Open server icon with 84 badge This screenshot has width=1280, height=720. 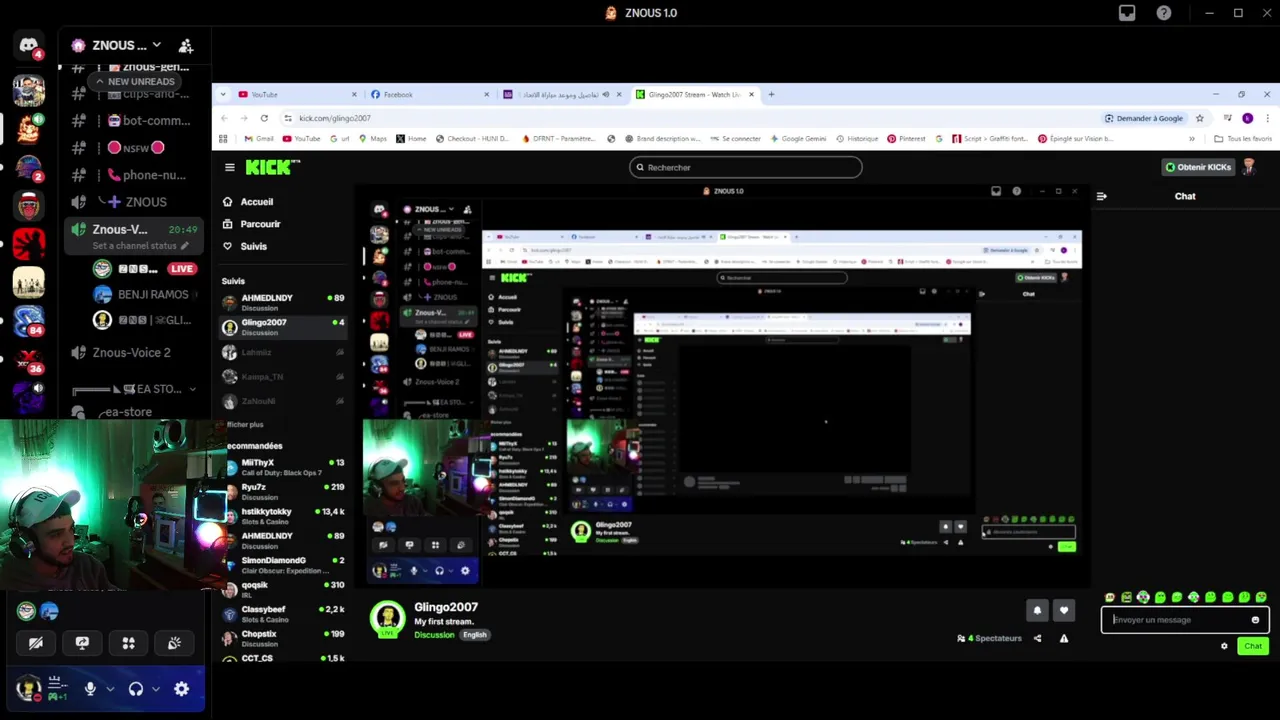pos(28,320)
